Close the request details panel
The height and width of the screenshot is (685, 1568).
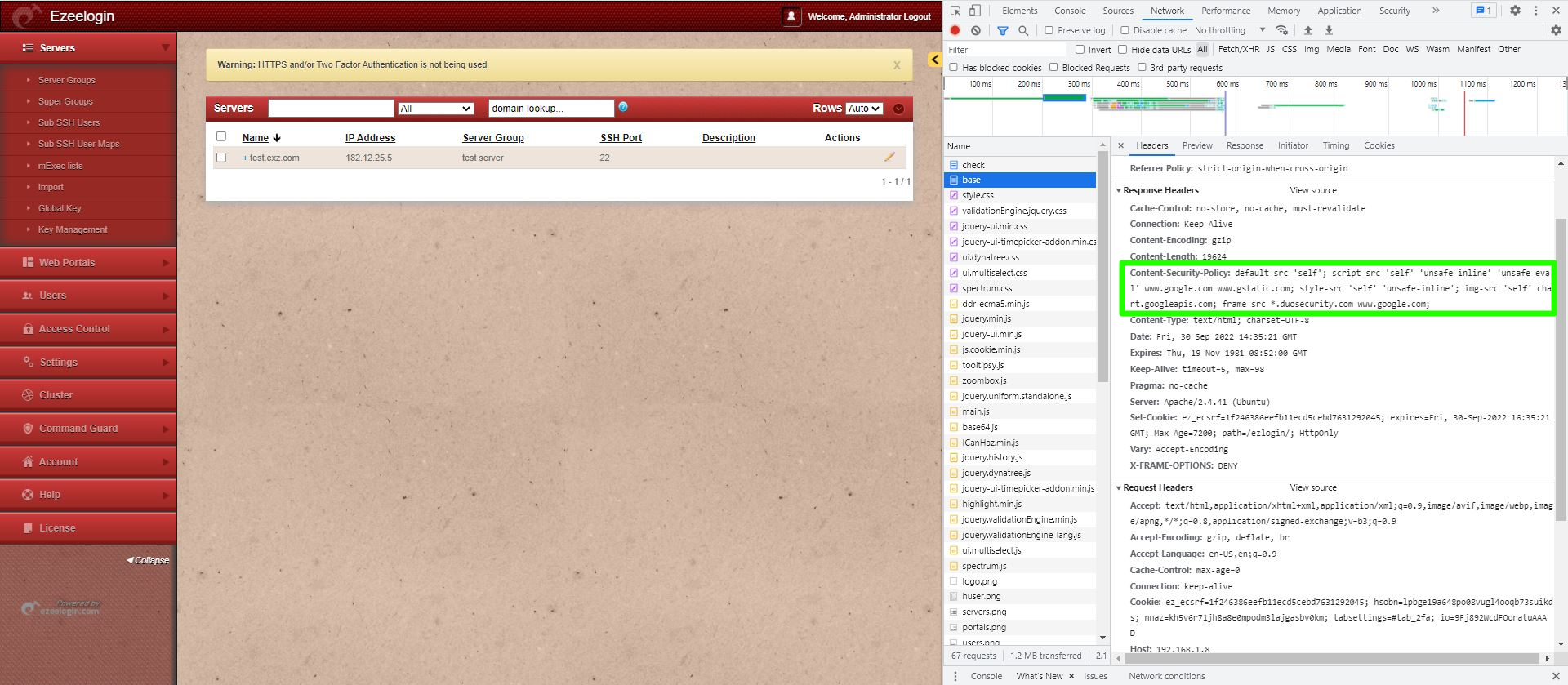click(1120, 145)
